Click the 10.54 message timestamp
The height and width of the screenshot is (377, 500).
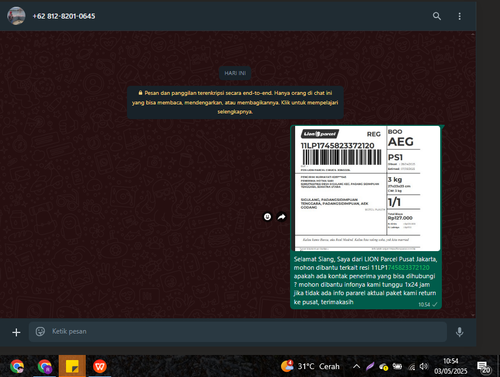point(424,304)
